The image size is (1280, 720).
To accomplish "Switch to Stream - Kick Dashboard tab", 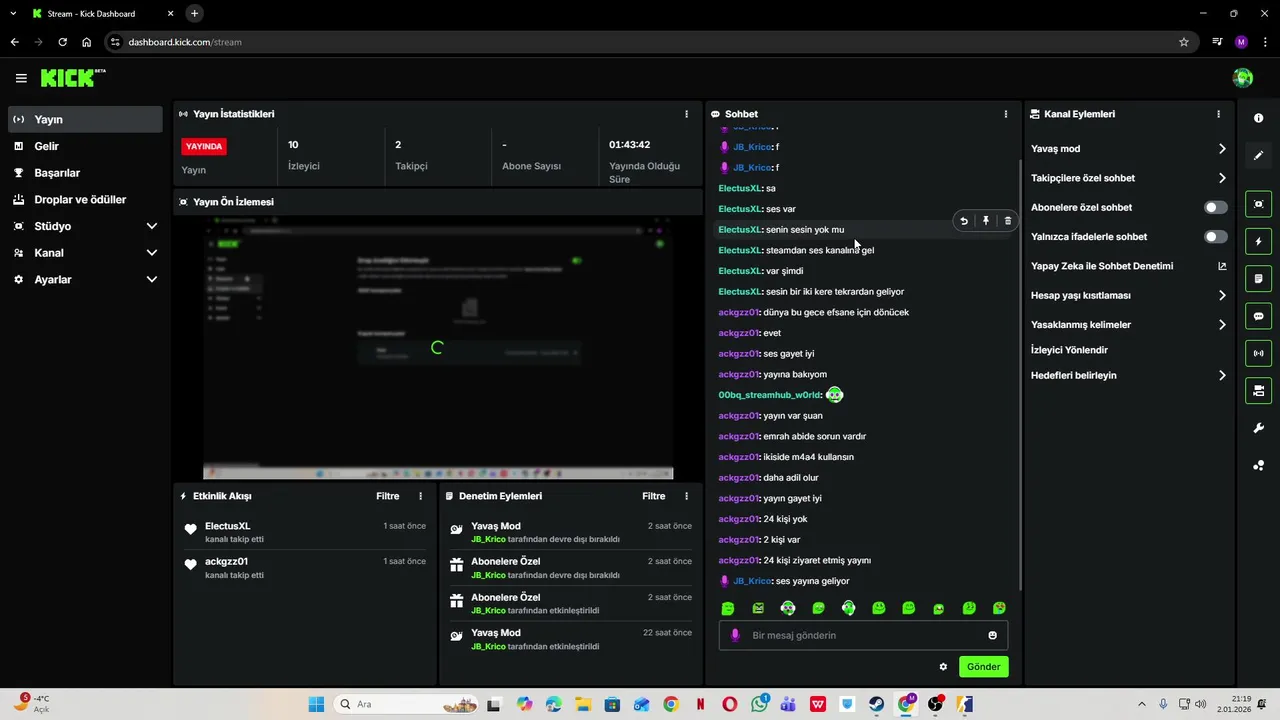I will tap(101, 13).
